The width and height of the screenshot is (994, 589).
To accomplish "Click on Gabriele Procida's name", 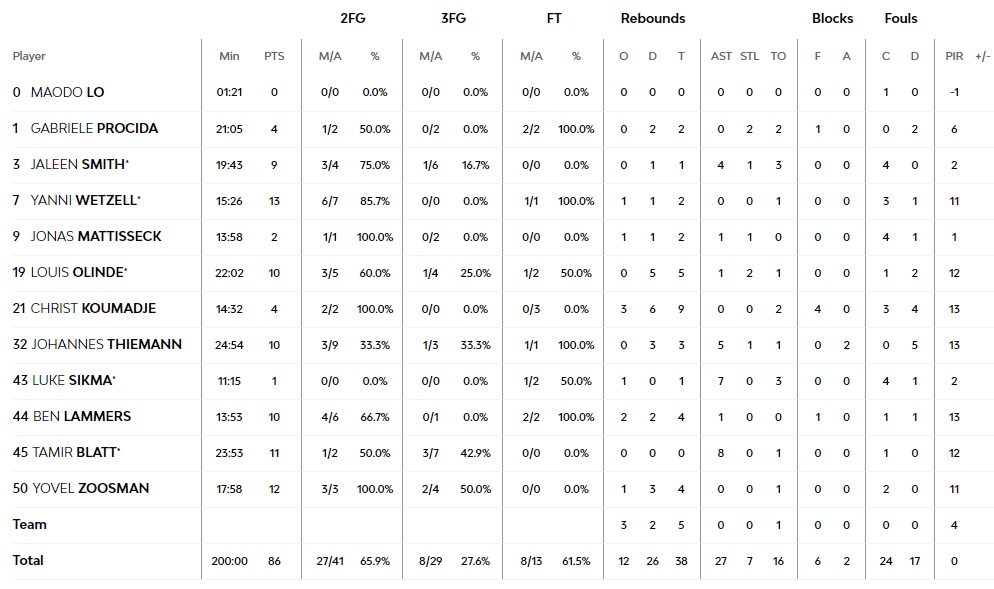I will coord(94,128).
